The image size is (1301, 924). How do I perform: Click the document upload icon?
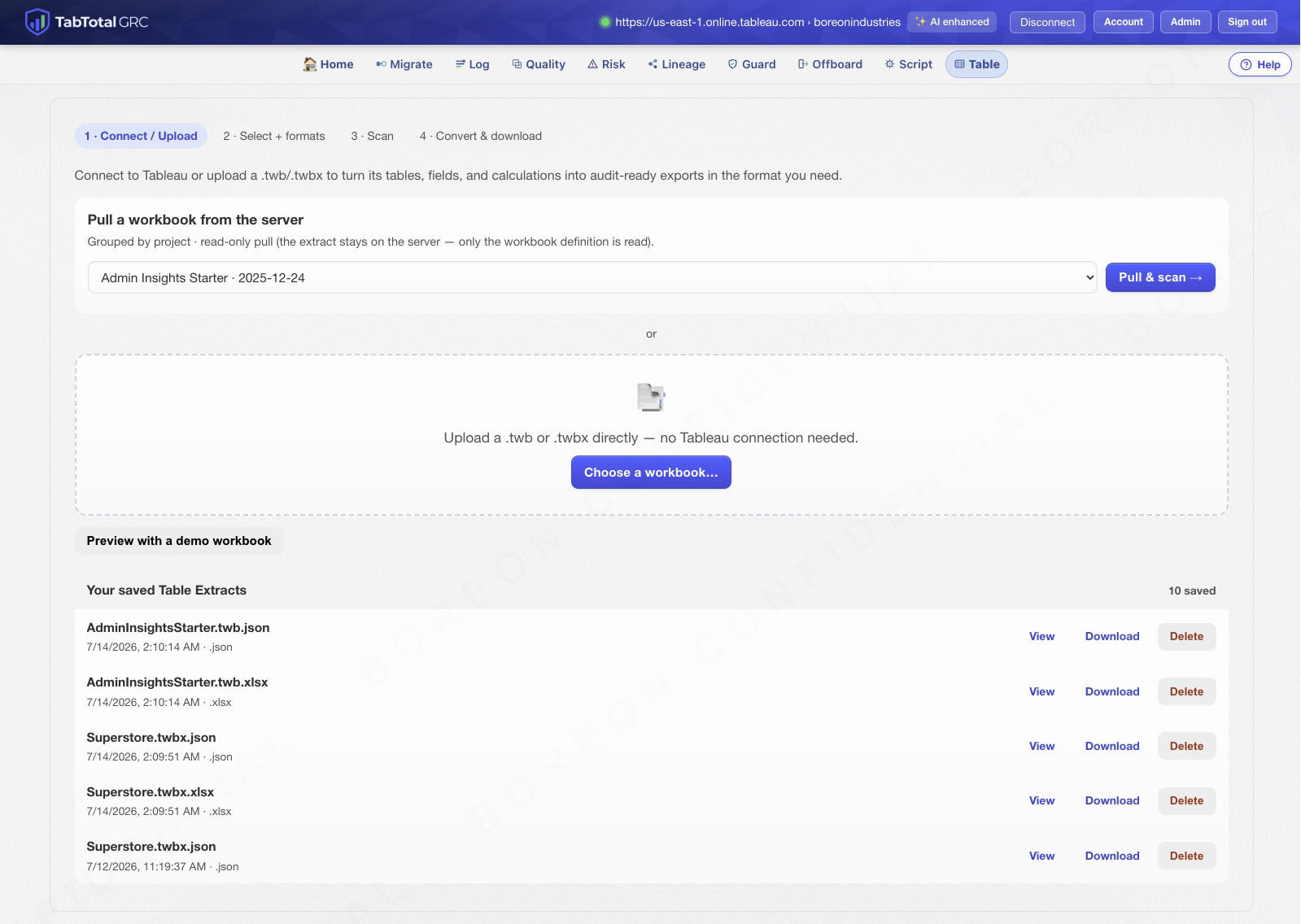click(651, 397)
